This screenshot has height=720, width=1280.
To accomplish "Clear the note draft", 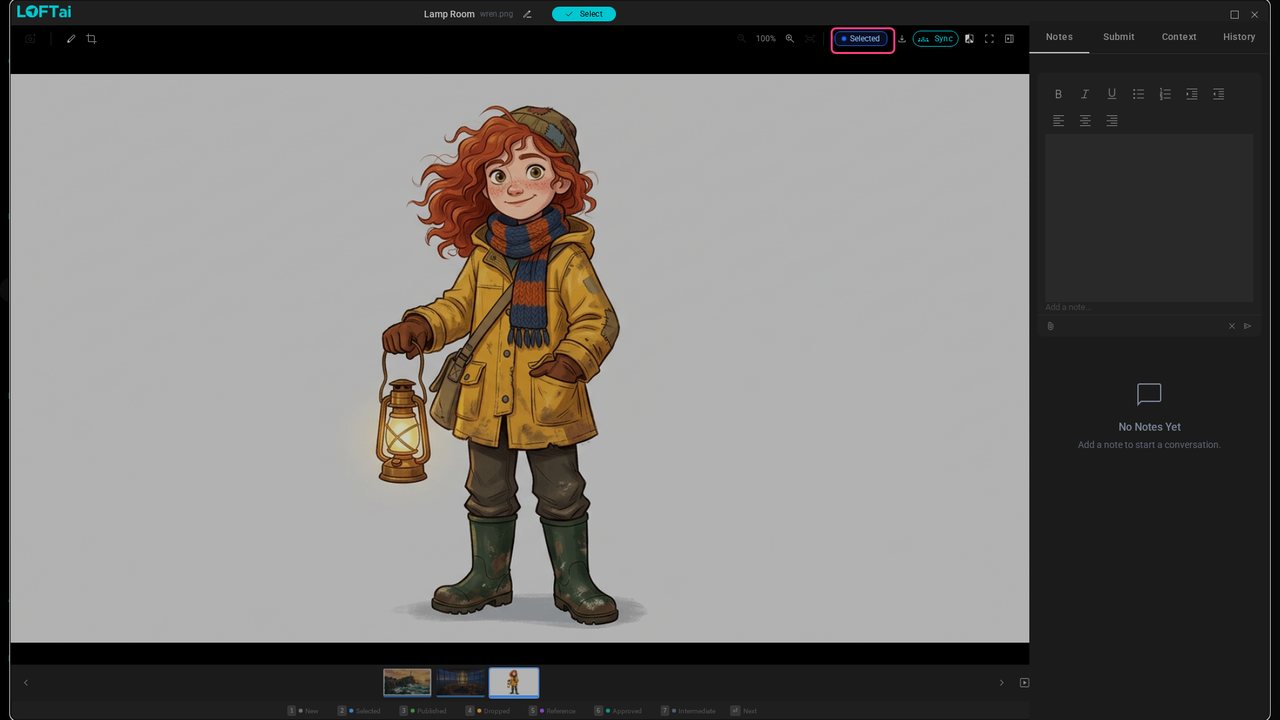I will (x=1232, y=326).
